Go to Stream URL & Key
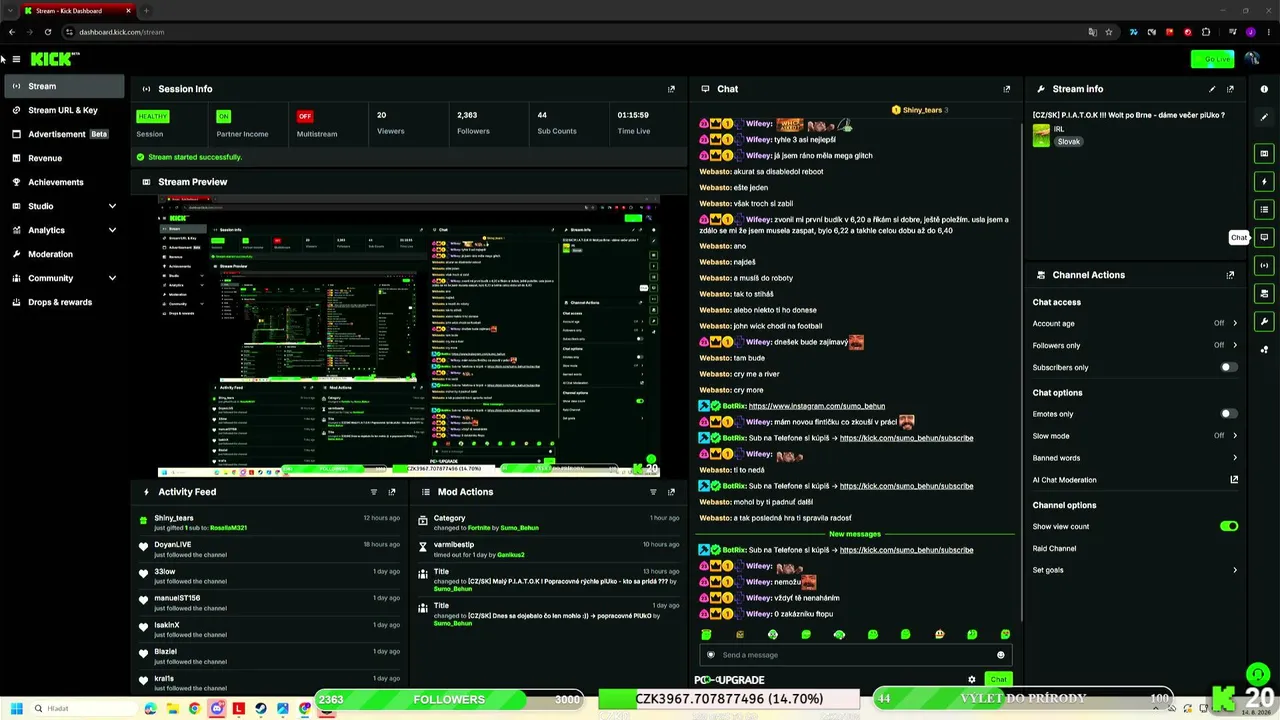The height and width of the screenshot is (720, 1280). point(64,110)
